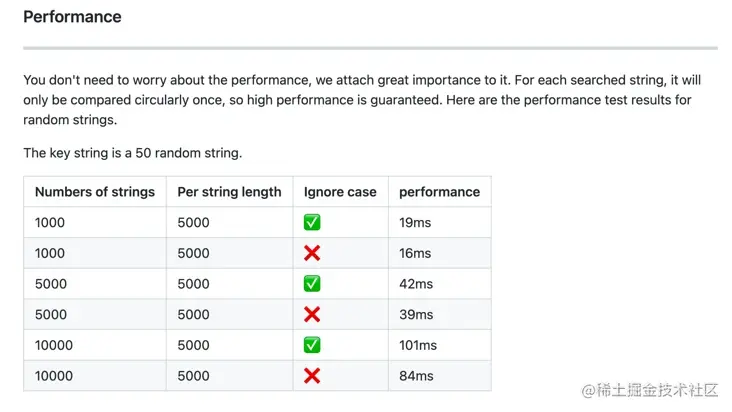Click the 'performance' column header

click(439, 192)
